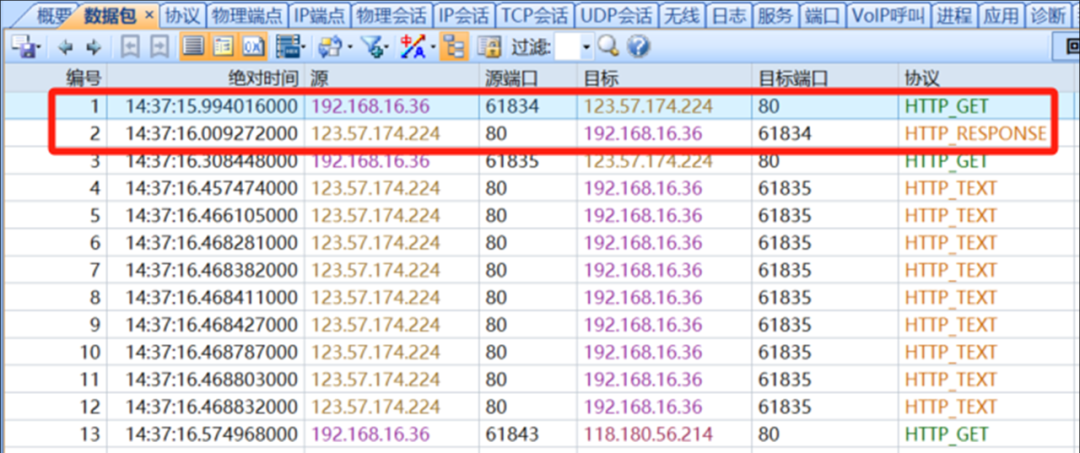Click the funnel filter icon
Screen dimensions: 1080x453
[373, 47]
